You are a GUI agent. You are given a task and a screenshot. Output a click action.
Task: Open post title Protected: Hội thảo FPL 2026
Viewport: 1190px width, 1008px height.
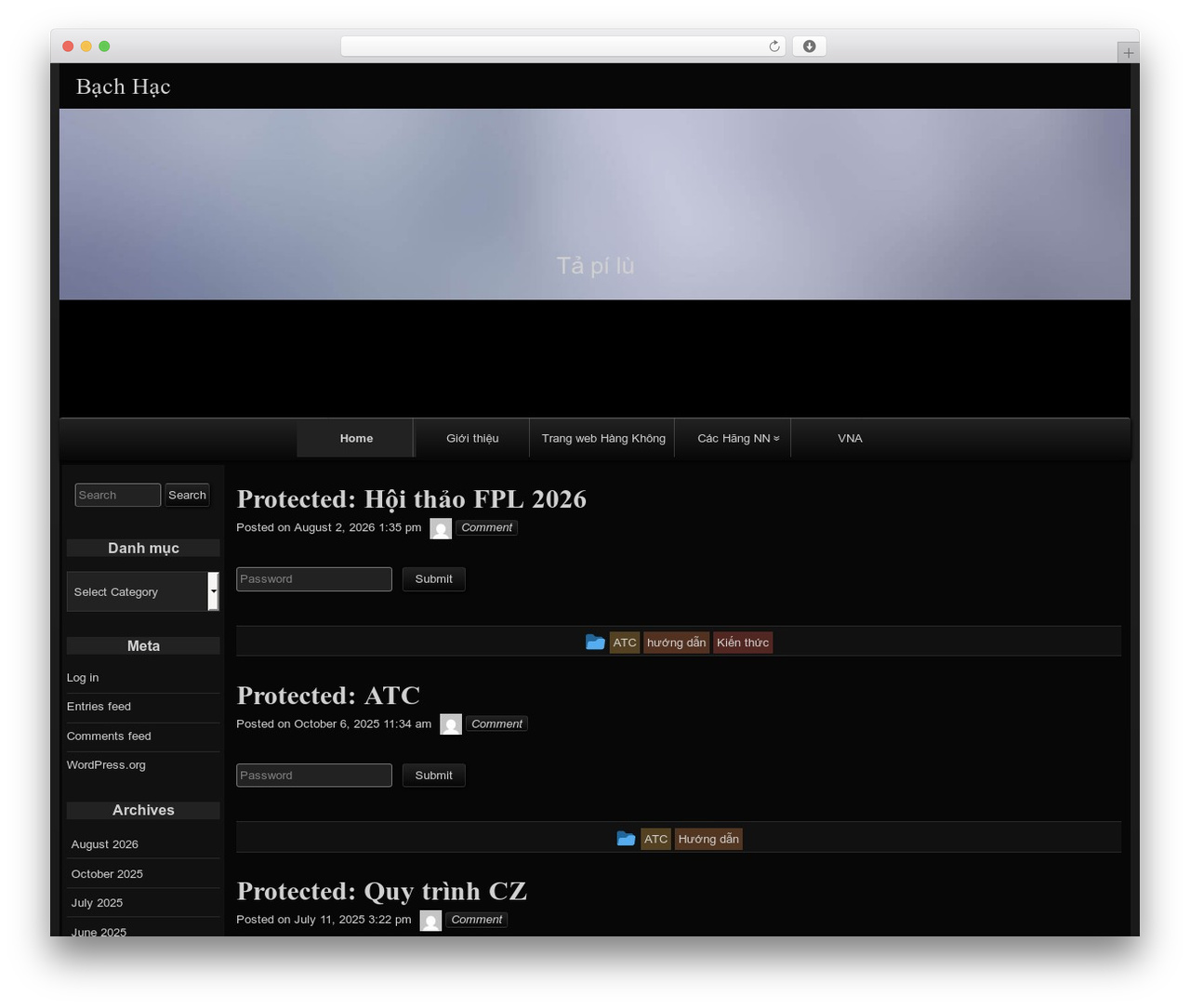(x=412, y=499)
